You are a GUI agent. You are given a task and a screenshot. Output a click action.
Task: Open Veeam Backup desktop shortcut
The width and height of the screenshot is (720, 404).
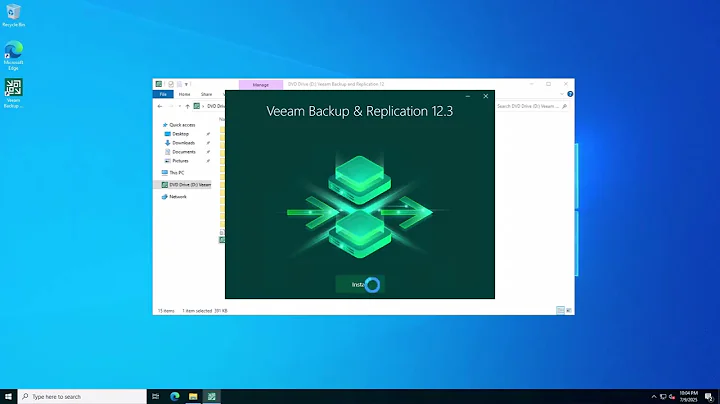point(13,93)
